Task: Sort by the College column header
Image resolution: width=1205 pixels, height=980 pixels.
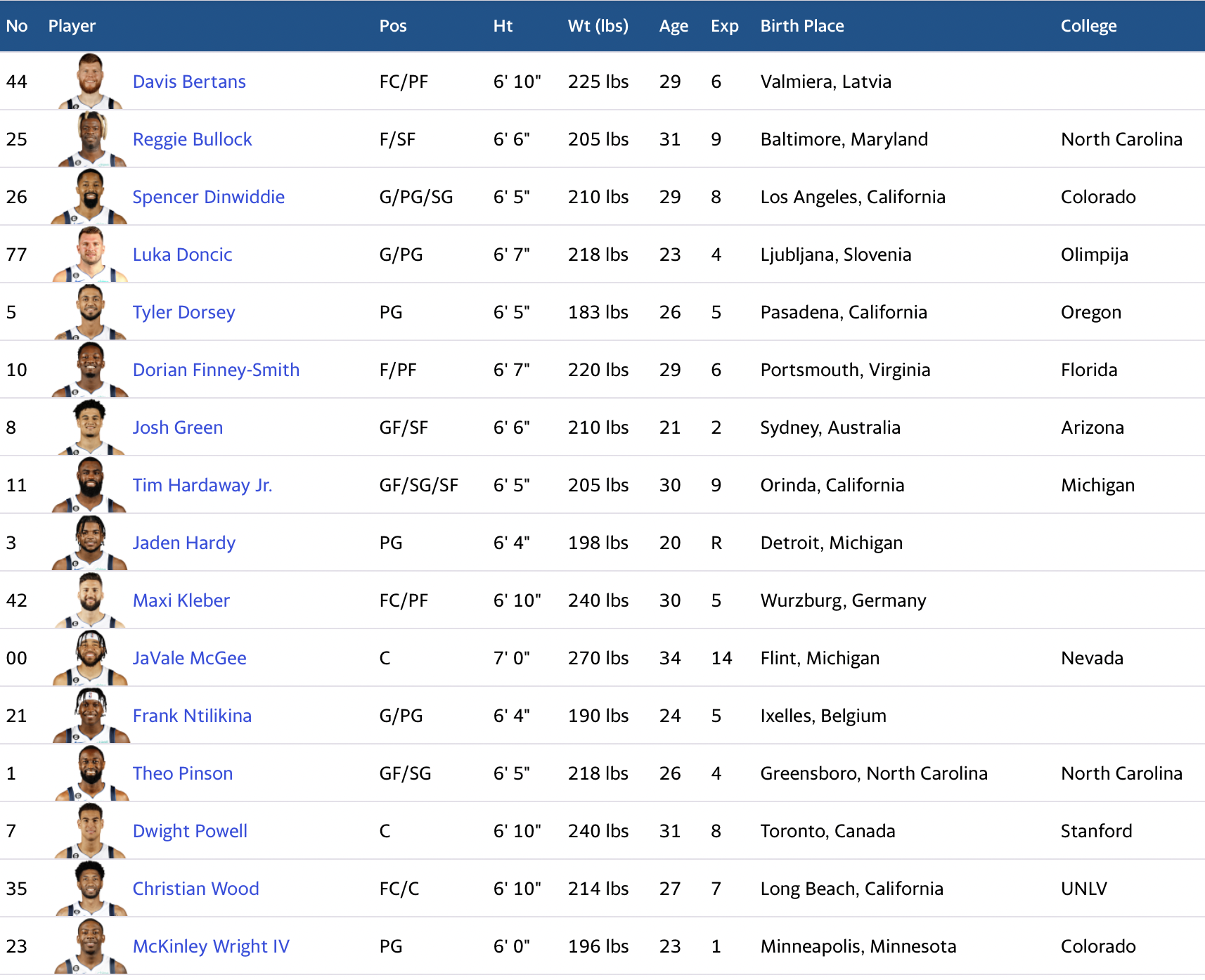Action: 1088,26
